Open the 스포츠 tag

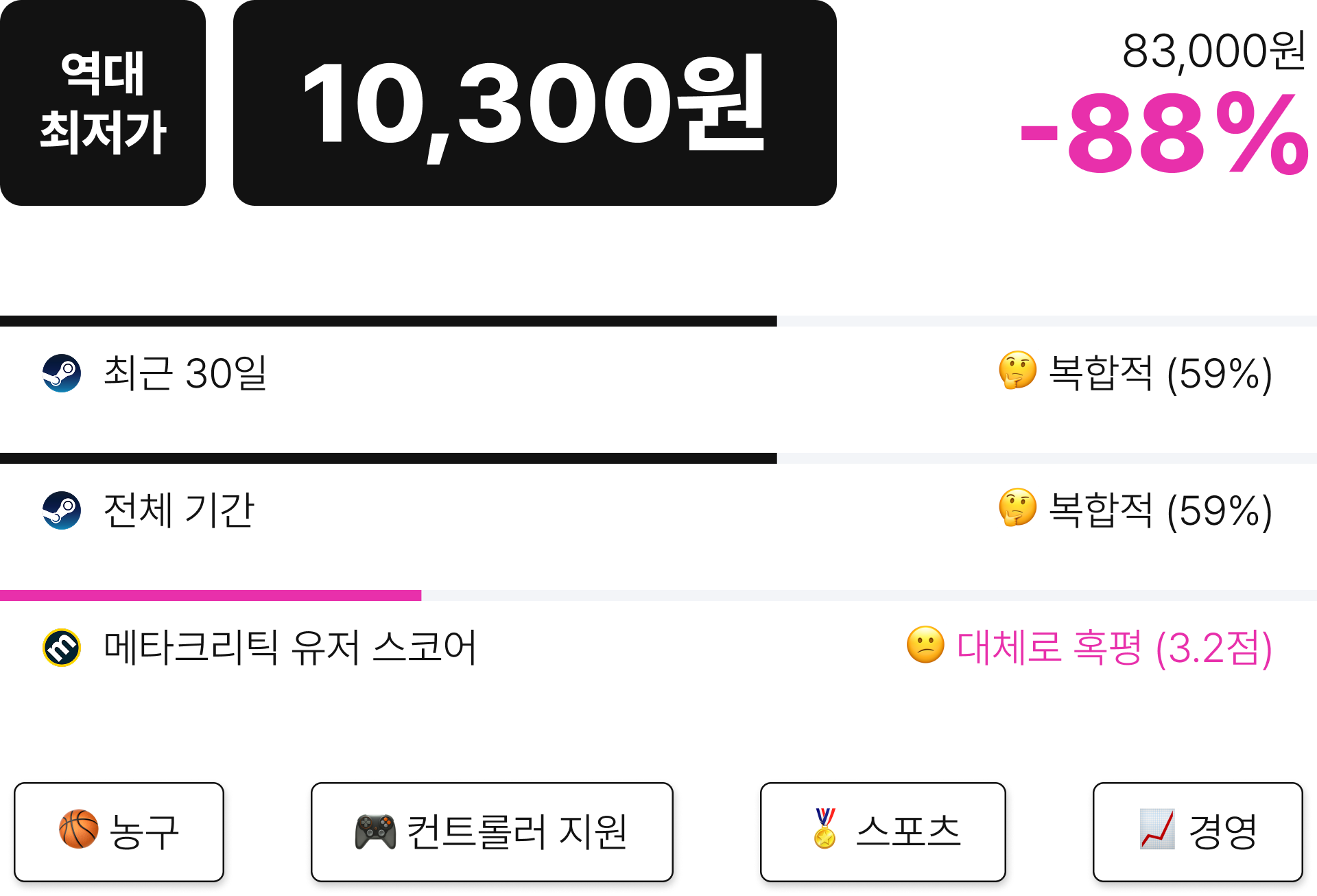tap(883, 832)
